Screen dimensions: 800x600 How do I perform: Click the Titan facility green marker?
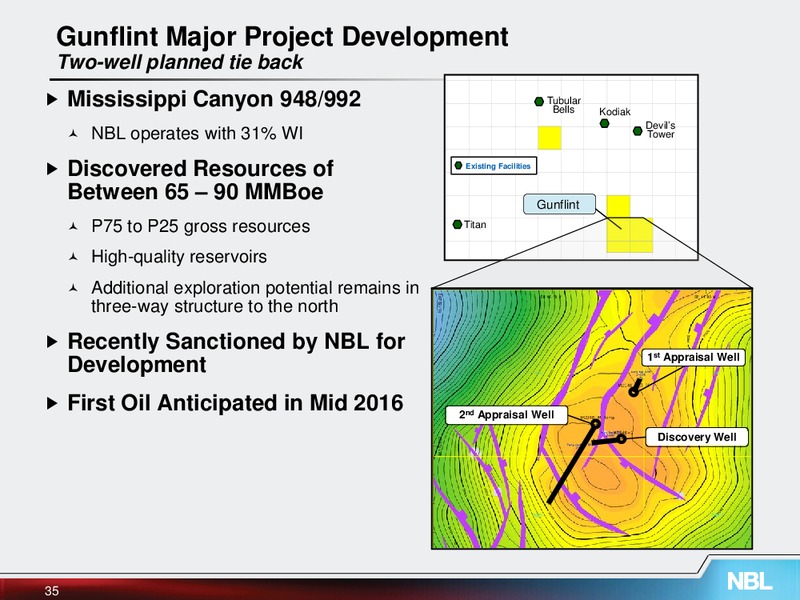click(457, 224)
